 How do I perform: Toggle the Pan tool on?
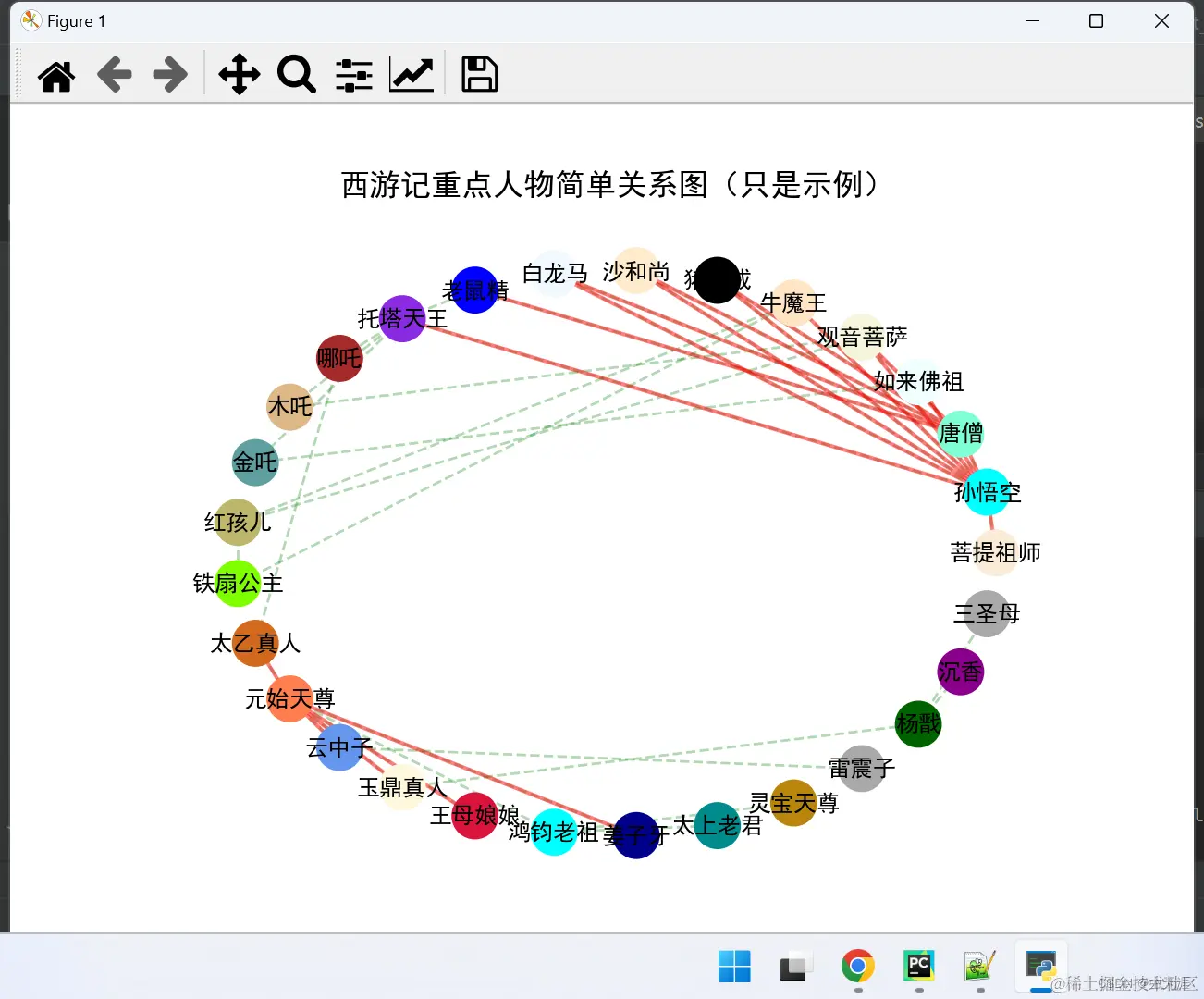point(239,74)
